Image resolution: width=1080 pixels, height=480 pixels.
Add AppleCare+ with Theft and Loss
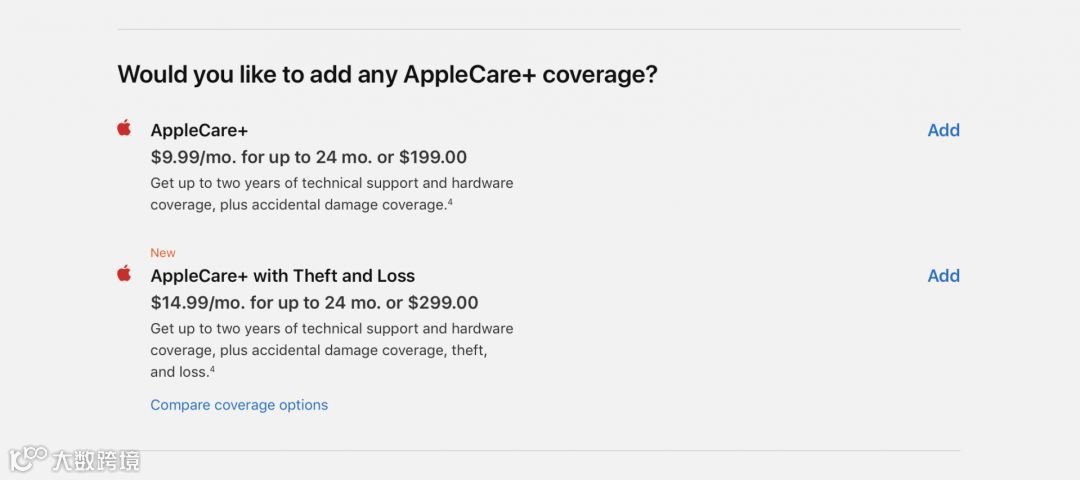pos(943,276)
